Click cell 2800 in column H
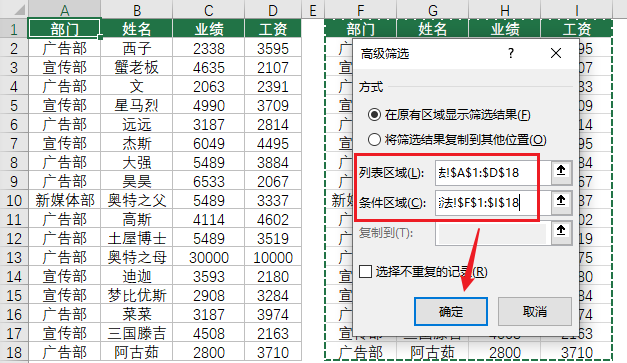The width and height of the screenshot is (627, 363). (x=505, y=353)
